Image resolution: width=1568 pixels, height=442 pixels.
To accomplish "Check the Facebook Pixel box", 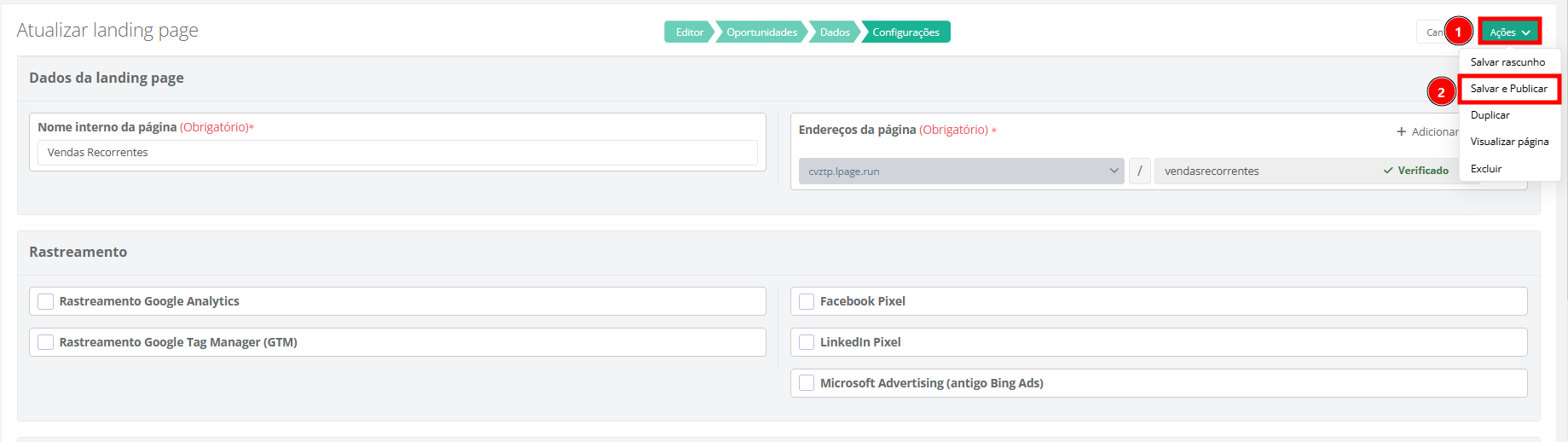I will 807,301.
